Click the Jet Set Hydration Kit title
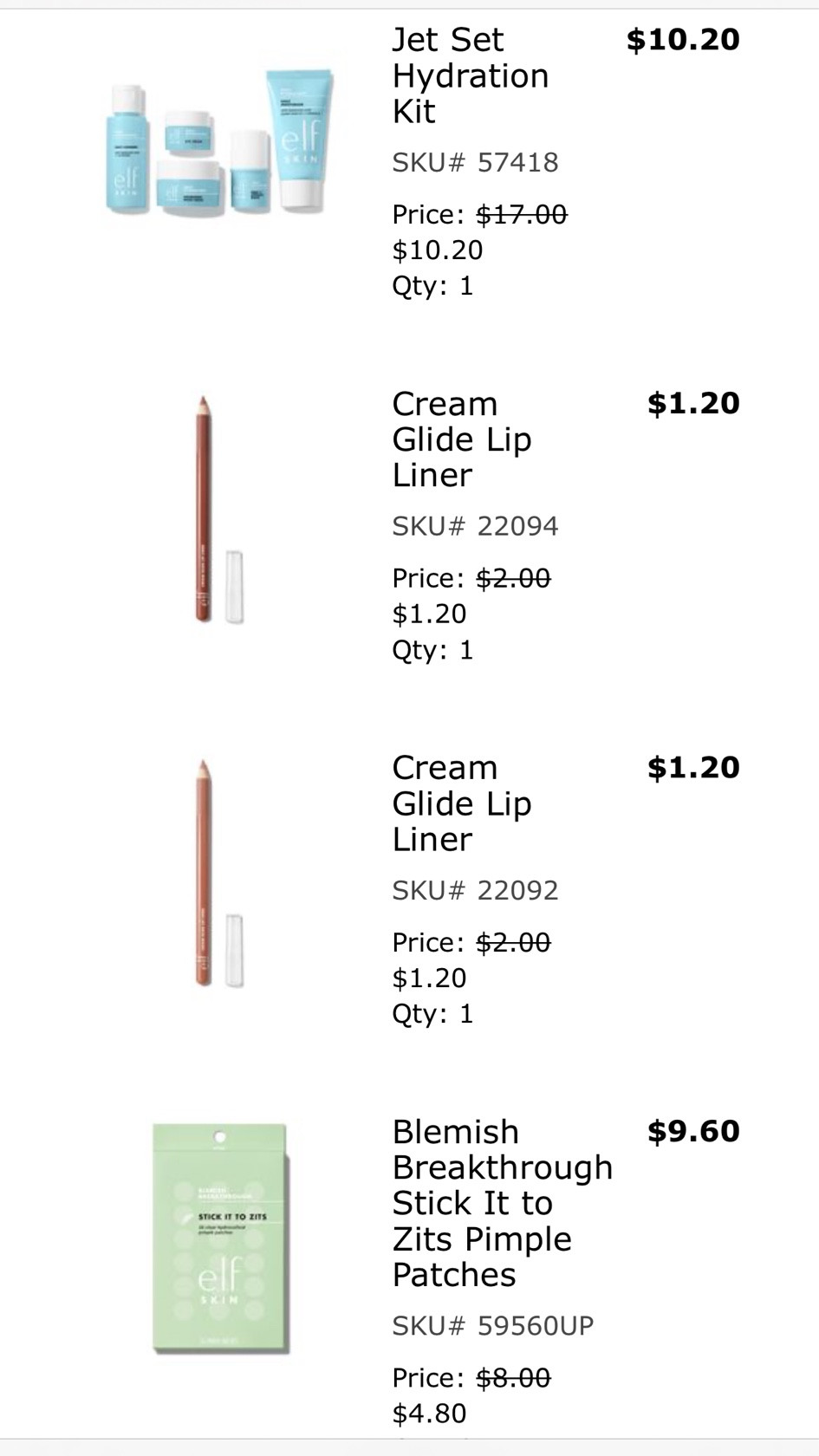The height and width of the screenshot is (1456, 819). click(471, 75)
